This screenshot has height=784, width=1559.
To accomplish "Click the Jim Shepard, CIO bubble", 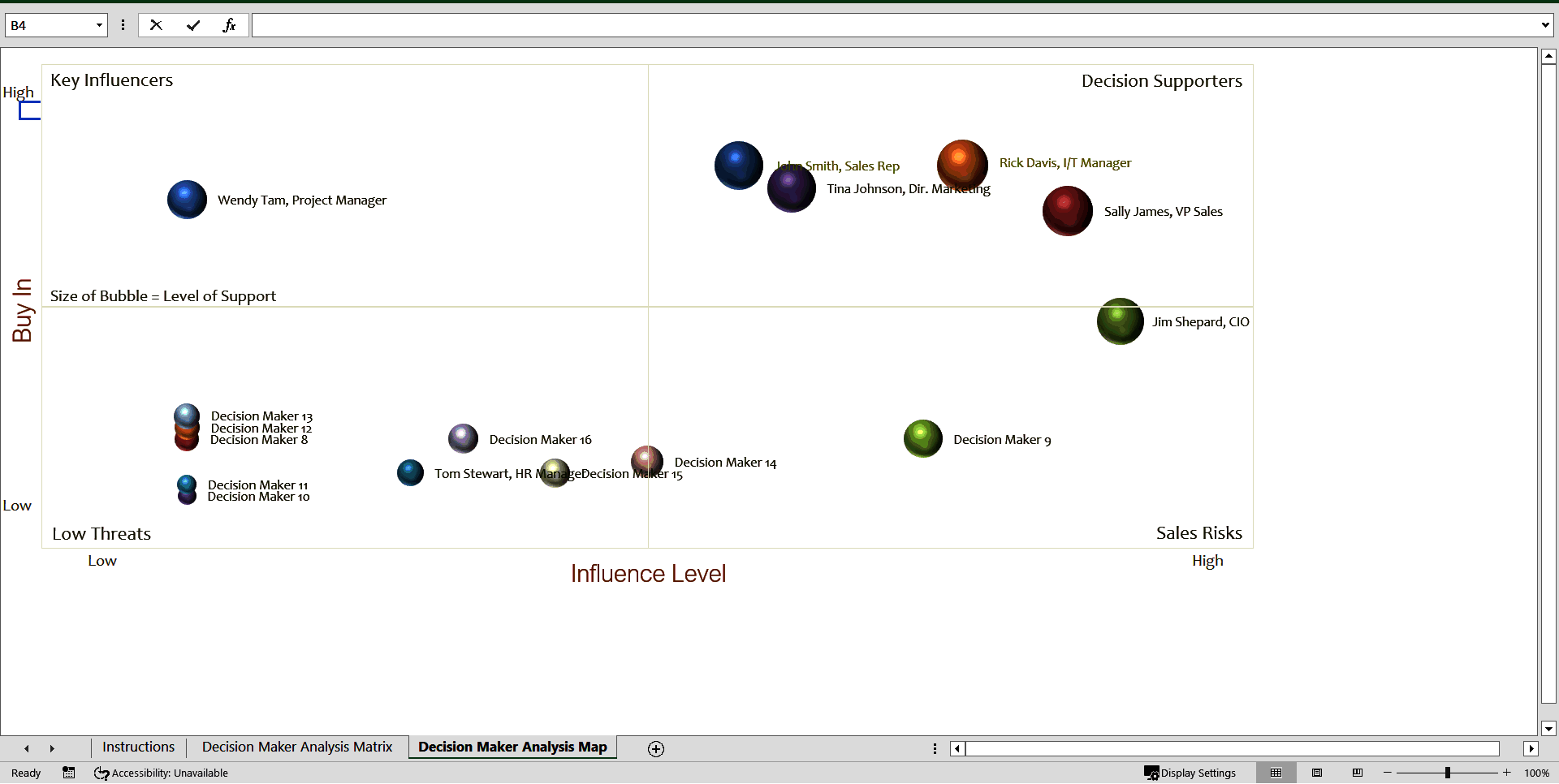I will pos(1119,321).
